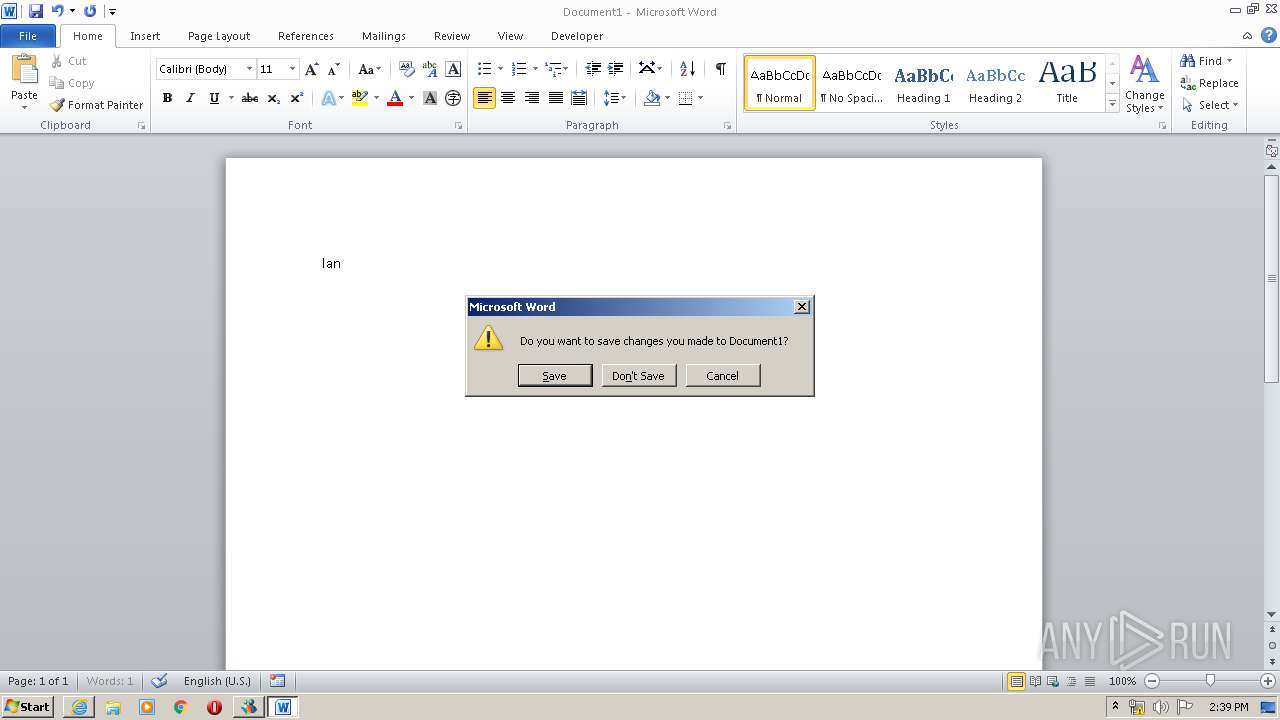The width and height of the screenshot is (1280, 720).
Task: Switch to the Developer tab
Action: coord(577,36)
